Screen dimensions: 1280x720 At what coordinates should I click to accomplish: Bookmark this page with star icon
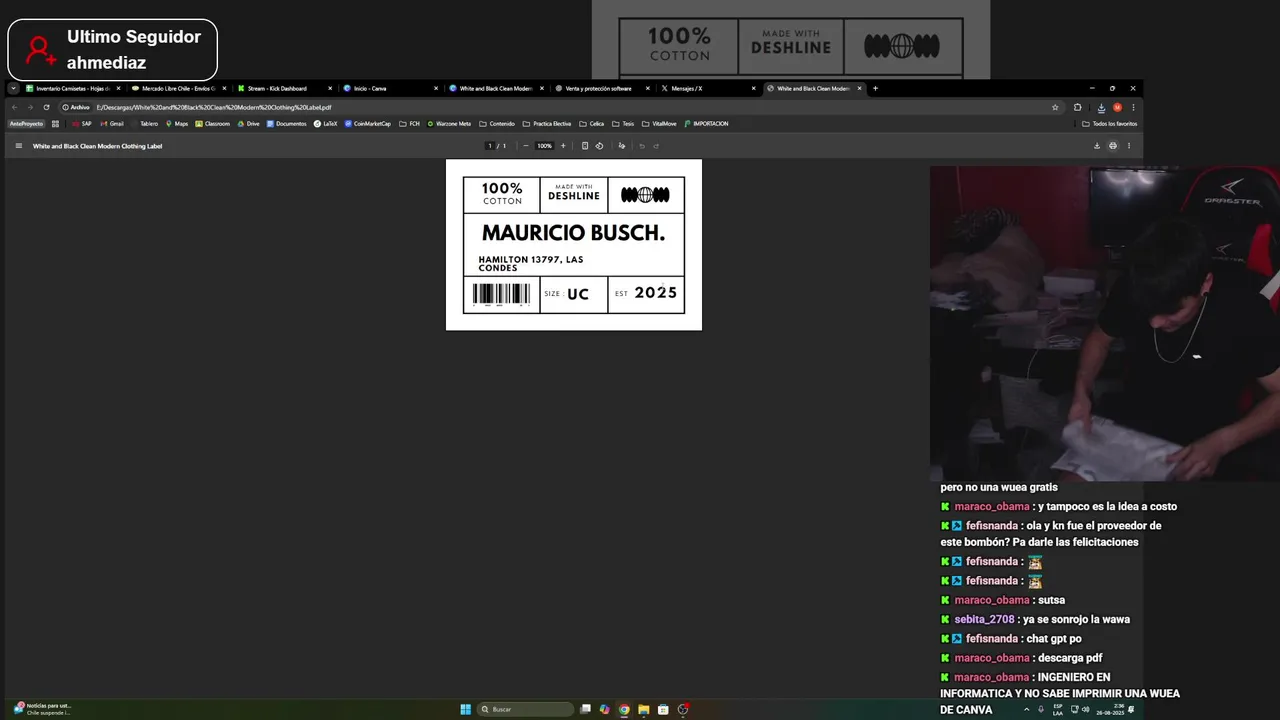1055,107
